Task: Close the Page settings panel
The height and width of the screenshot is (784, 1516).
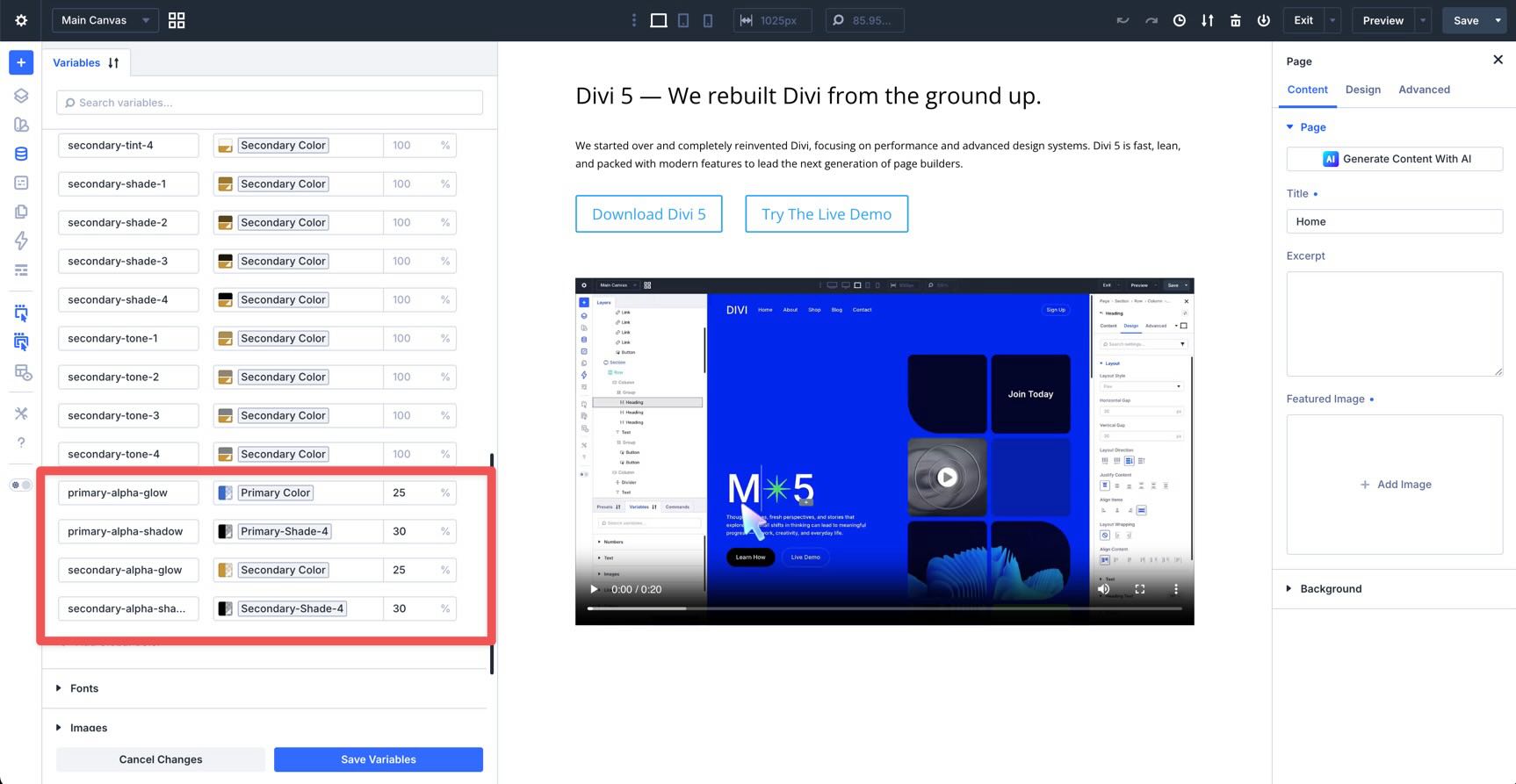Action: (1498, 60)
